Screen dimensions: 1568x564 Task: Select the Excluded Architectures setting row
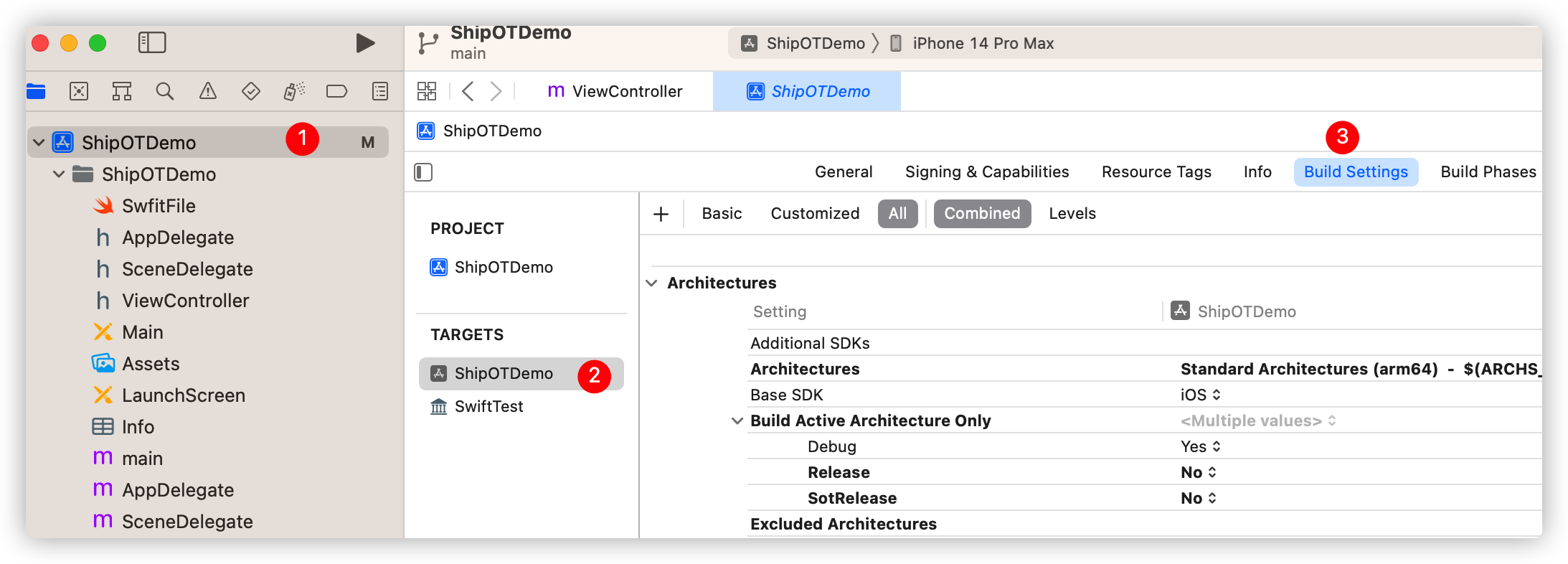coord(1145,525)
